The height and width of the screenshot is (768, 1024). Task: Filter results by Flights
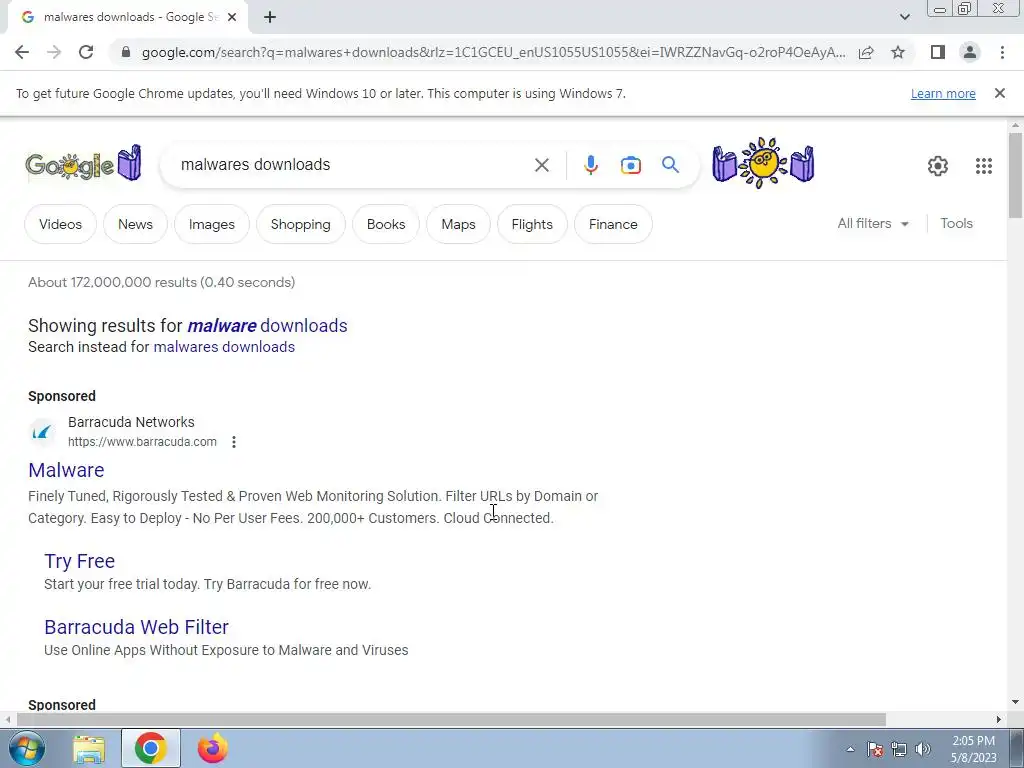[532, 224]
